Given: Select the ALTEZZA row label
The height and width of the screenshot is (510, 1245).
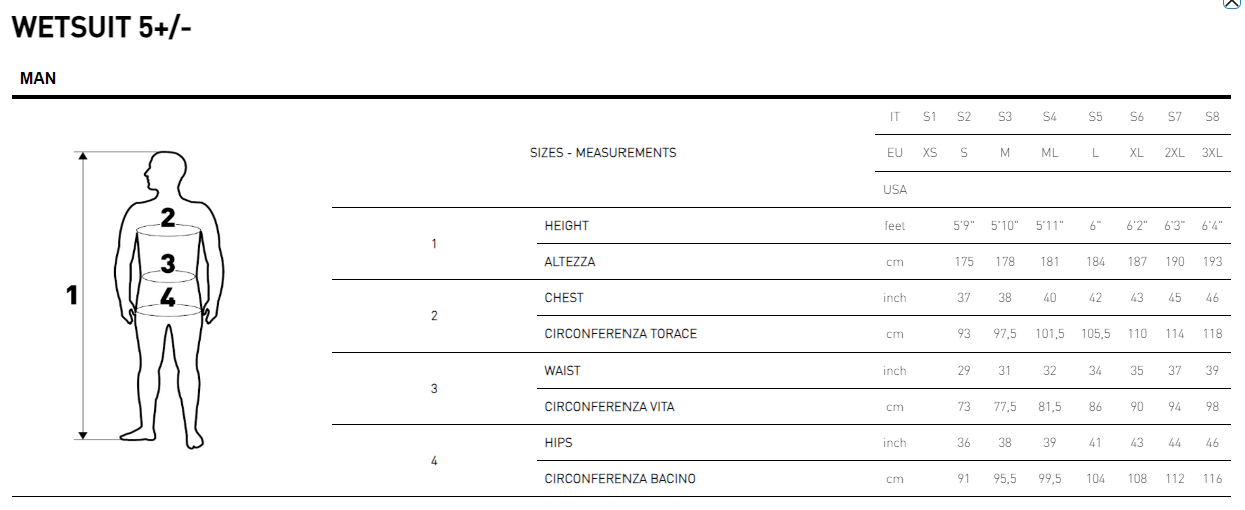Looking at the screenshot, I should click(570, 262).
